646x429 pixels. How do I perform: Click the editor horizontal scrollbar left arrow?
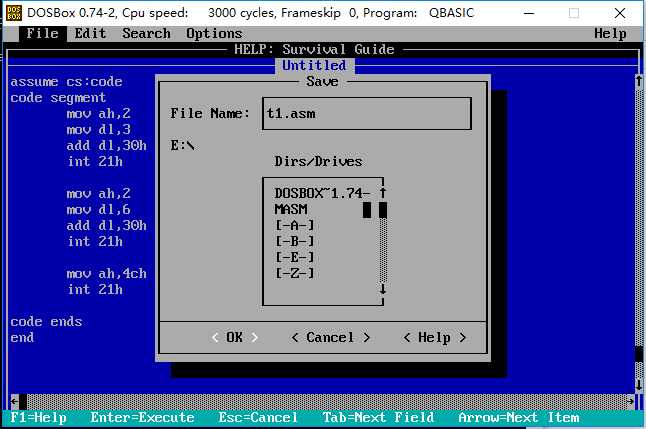[14, 401]
